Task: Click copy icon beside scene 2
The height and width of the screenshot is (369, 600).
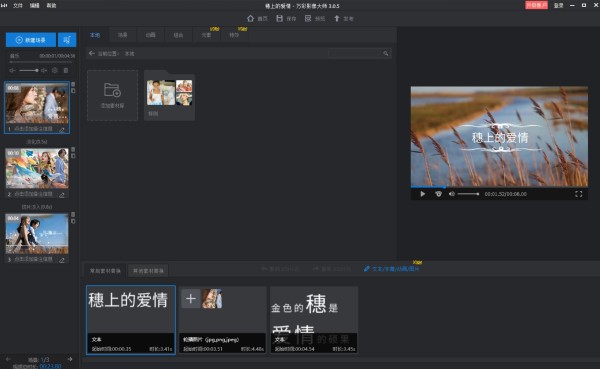Action: (x=73, y=156)
